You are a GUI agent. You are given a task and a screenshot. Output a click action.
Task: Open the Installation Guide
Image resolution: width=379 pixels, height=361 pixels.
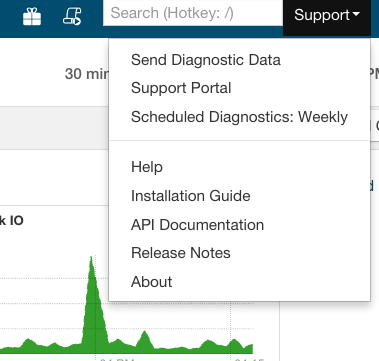[191, 196]
